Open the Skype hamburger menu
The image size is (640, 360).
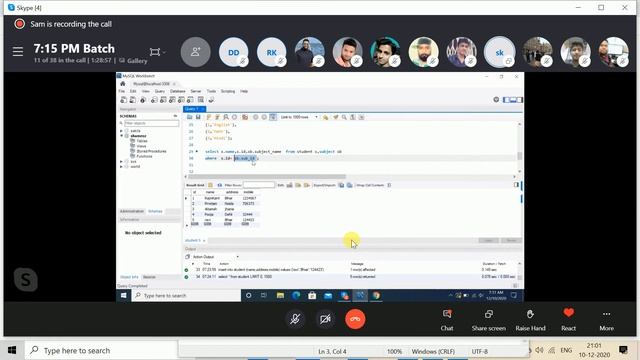18,52
